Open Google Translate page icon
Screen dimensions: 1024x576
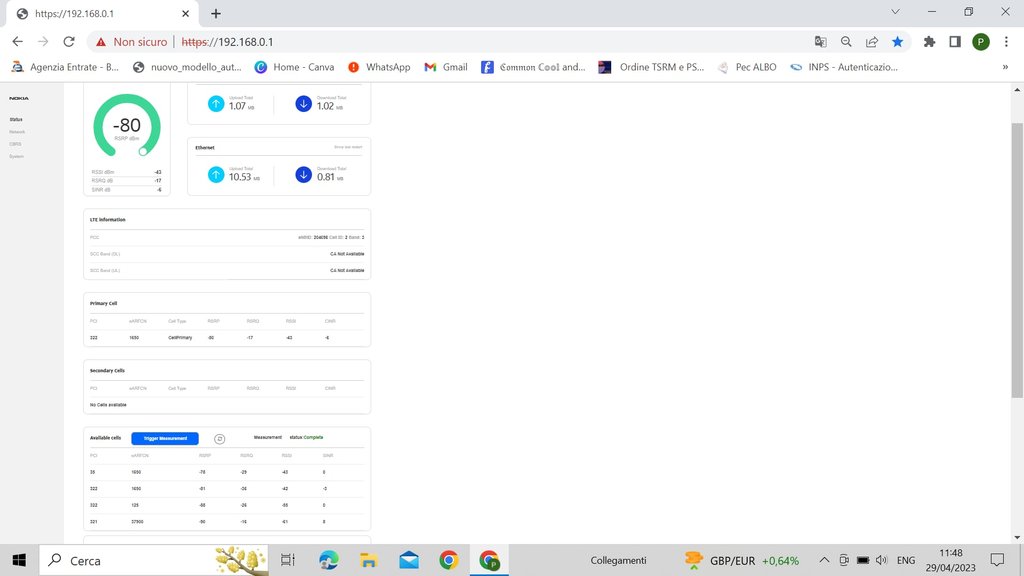click(820, 42)
